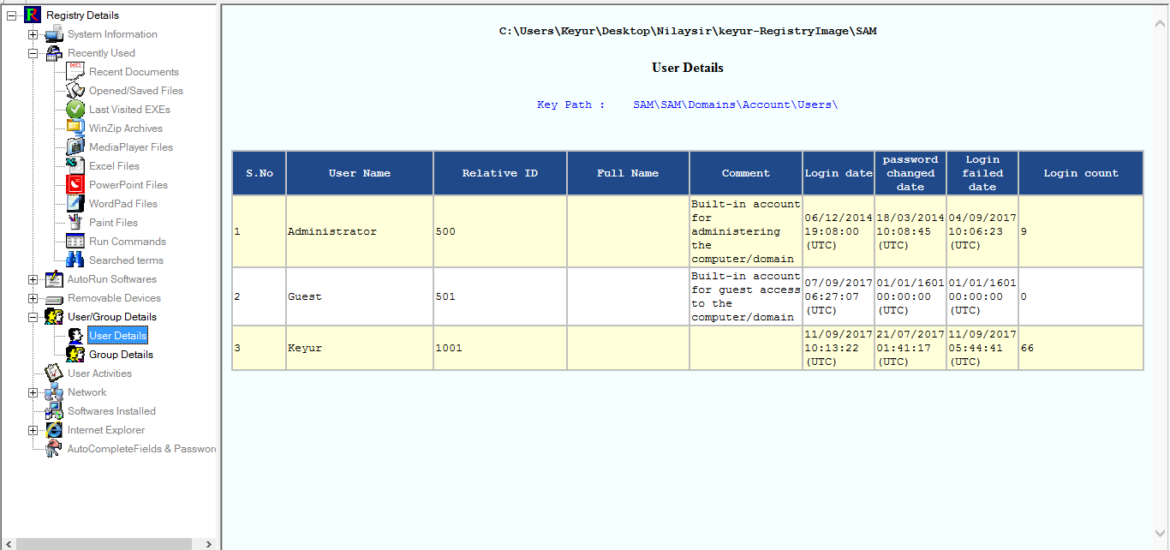Viewport: 1170px width, 550px height.
Task: Click the Login count column header
Action: pyautogui.click(x=1080, y=173)
